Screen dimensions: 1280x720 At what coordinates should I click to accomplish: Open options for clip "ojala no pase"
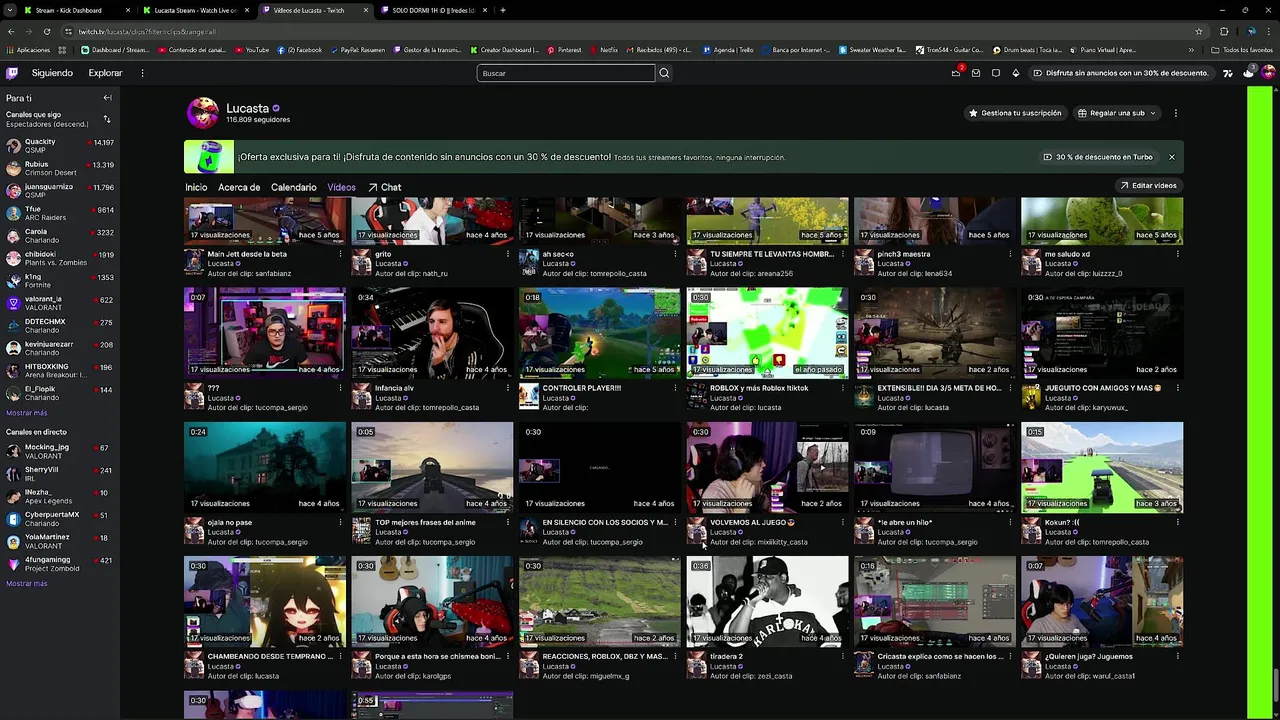tap(340, 522)
